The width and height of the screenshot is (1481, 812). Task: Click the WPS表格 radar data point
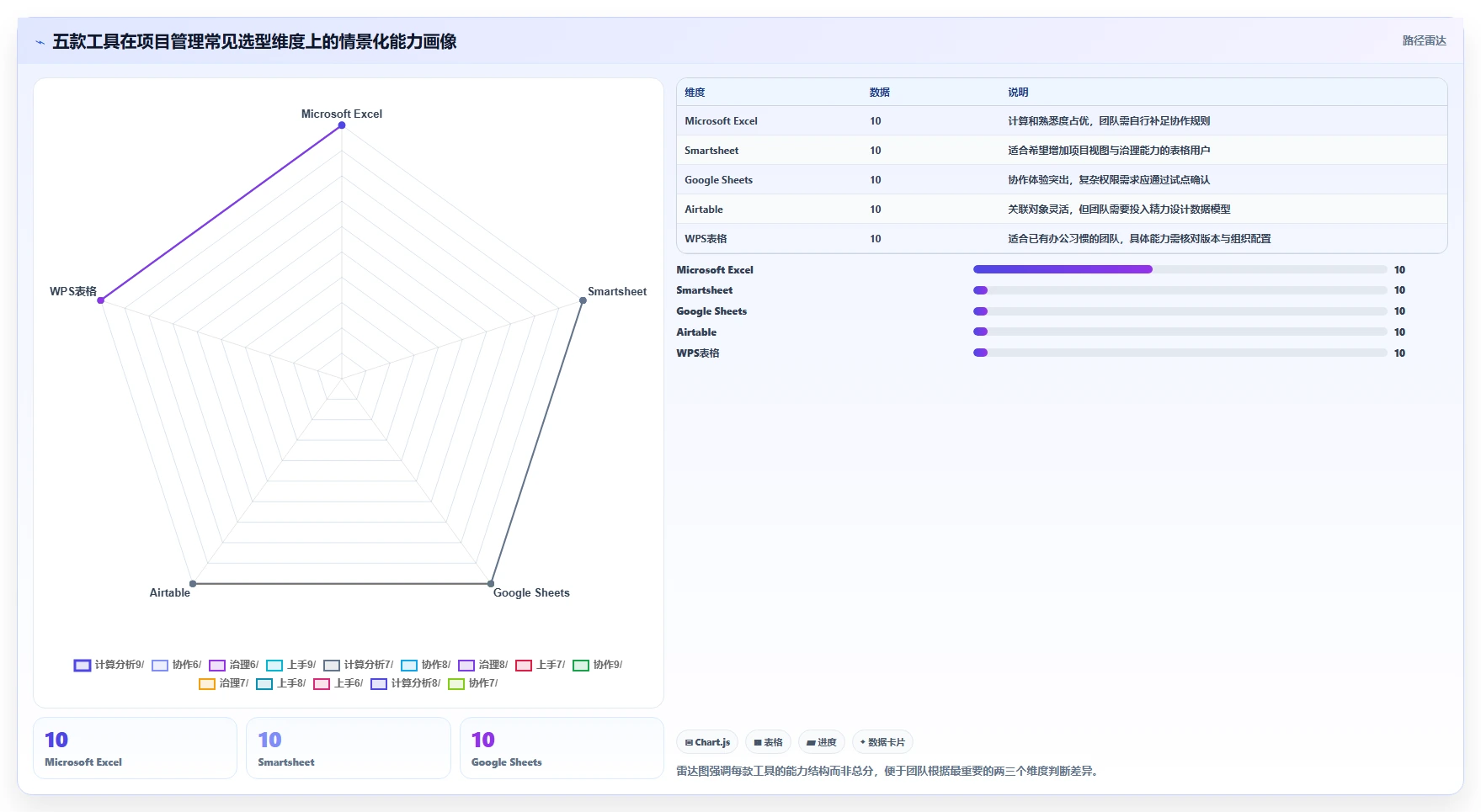pos(101,300)
